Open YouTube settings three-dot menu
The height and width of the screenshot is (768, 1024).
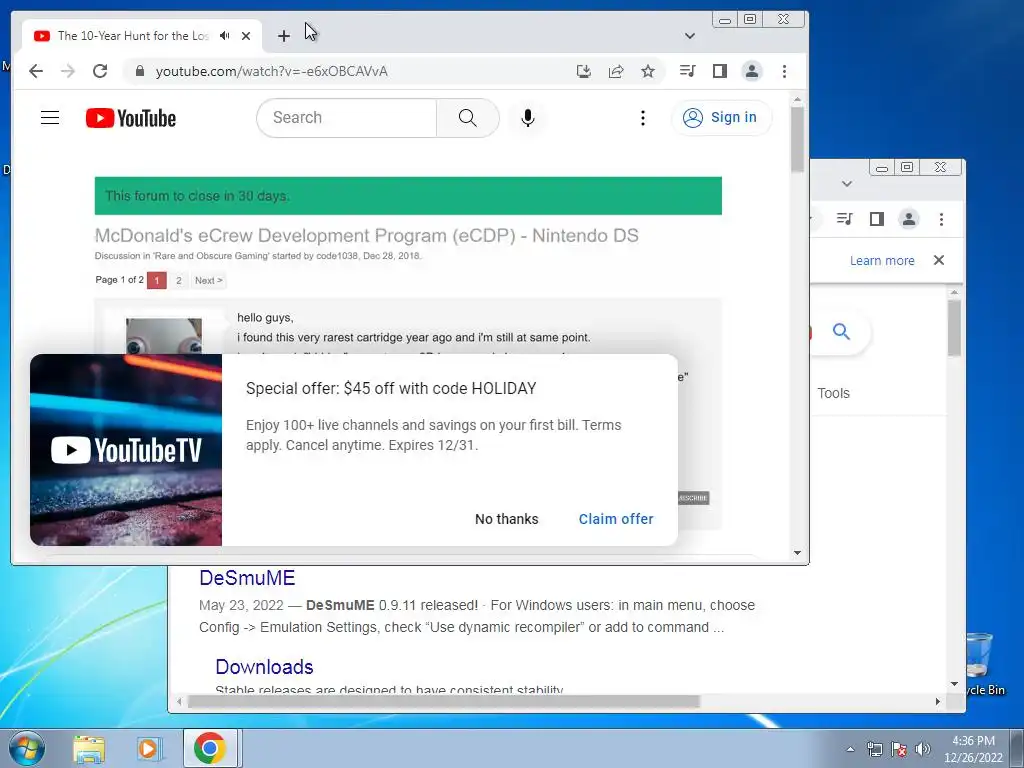pyautogui.click(x=643, y=118)
